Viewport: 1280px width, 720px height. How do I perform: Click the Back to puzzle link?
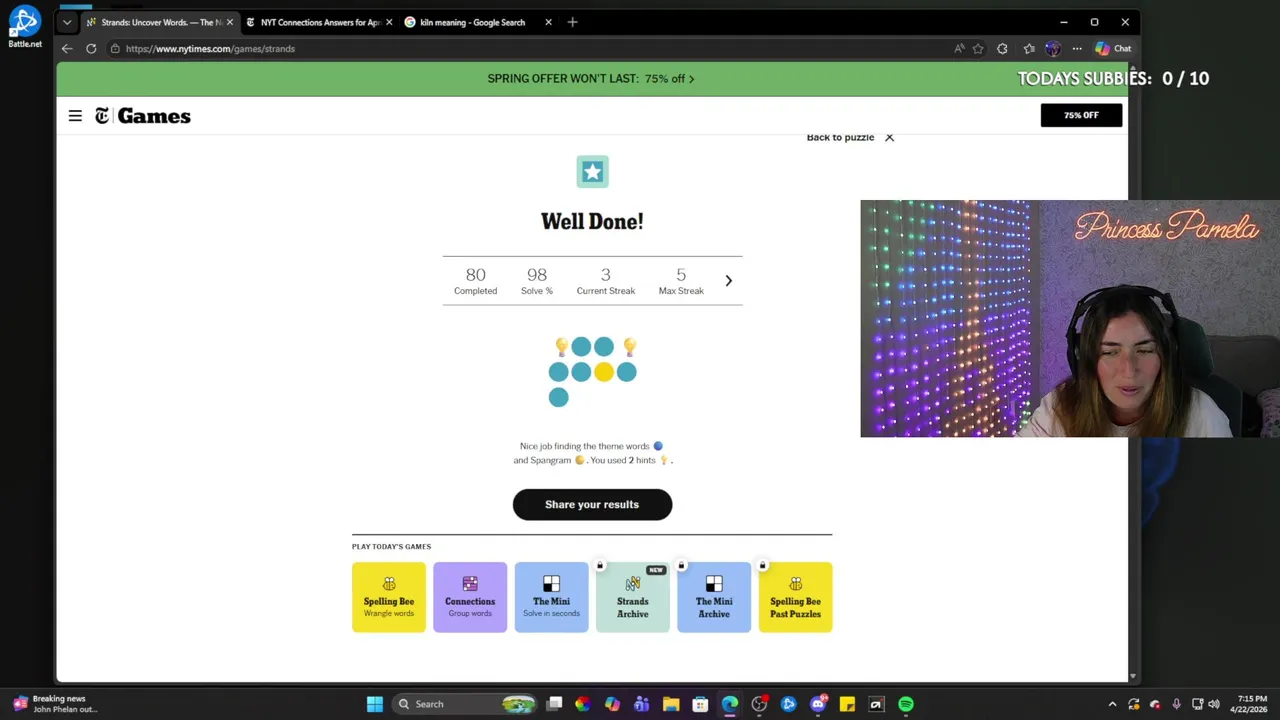click(x=840, y=137)
